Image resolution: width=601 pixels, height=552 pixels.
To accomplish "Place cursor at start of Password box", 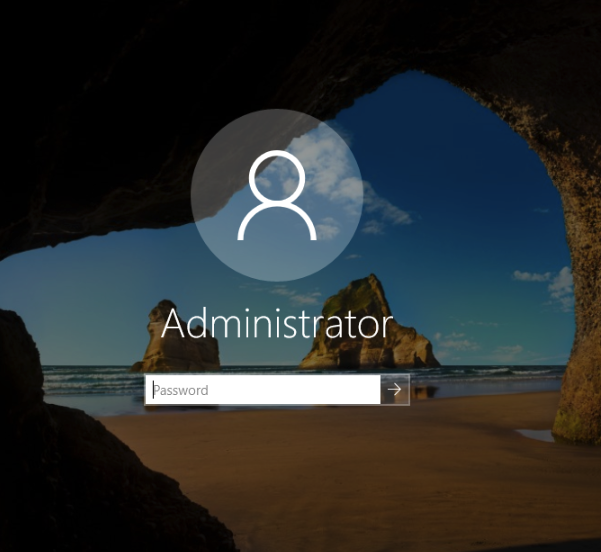I will [152, 390].
